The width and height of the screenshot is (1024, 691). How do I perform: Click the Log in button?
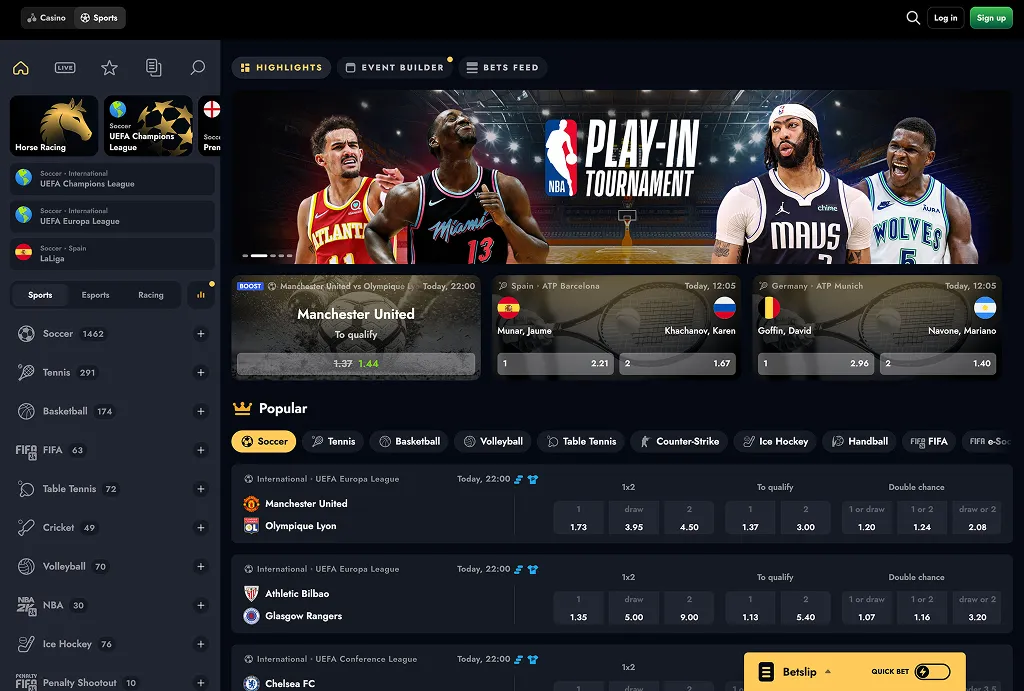tap(945, 18)
